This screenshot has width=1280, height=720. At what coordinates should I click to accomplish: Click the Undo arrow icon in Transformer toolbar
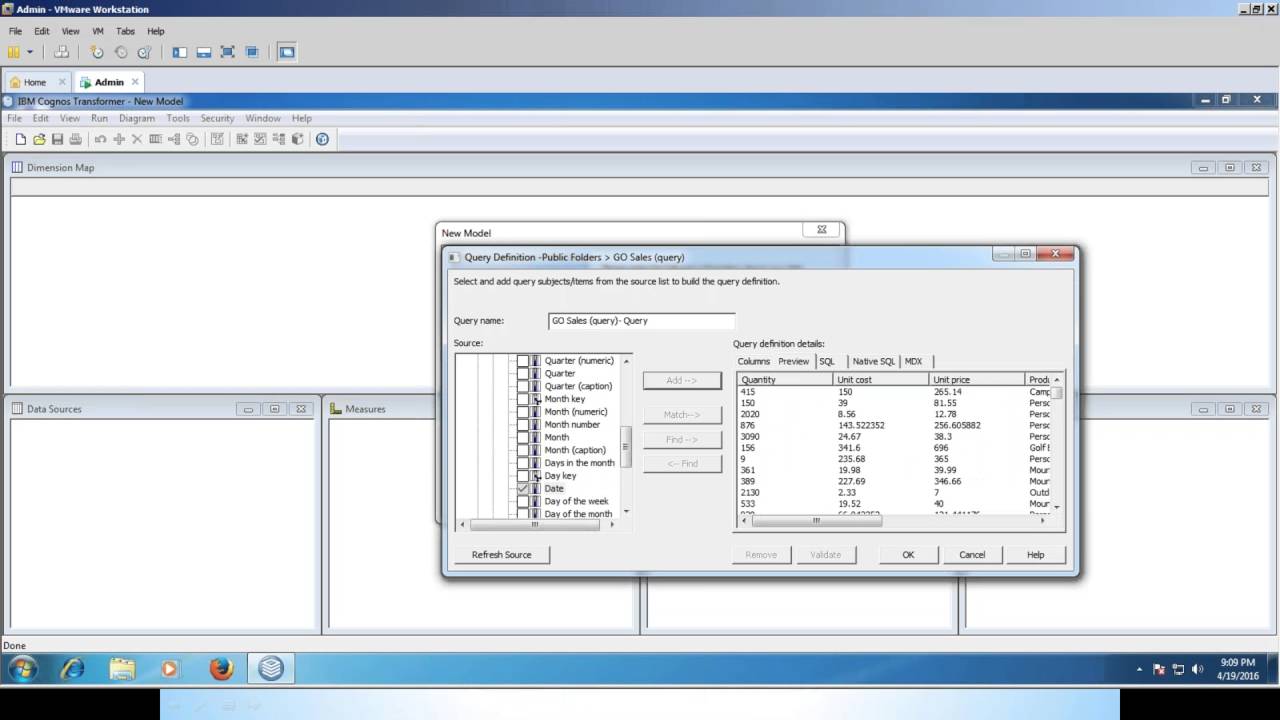[x=100, y=139]
